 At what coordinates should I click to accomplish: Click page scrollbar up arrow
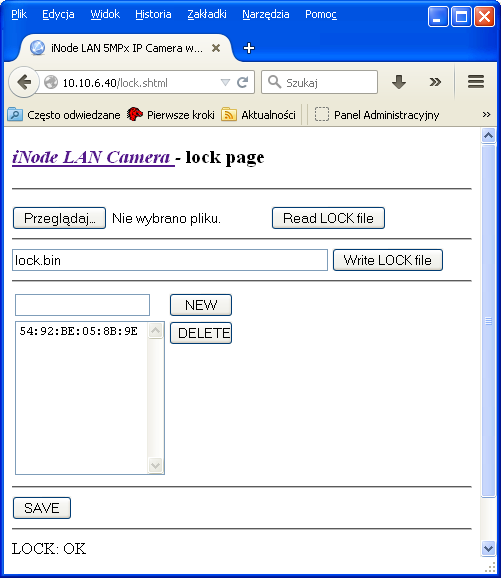point(488,136)
